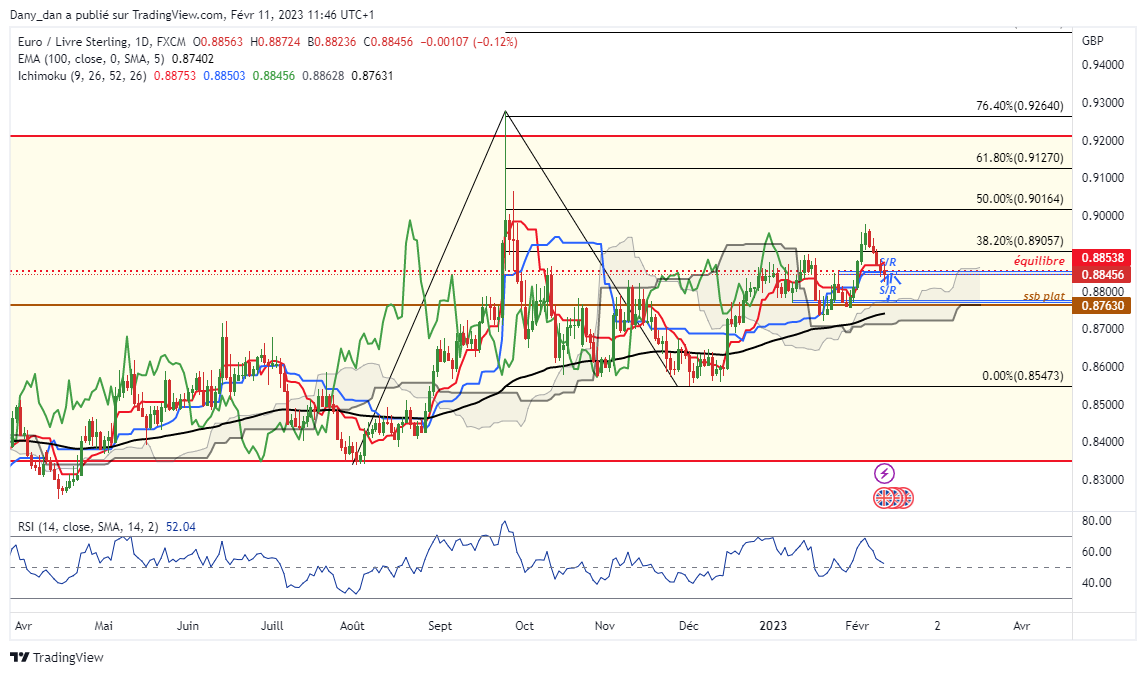Click the 38.20%(0.89057) Fibonacci label
The height and width of the screenshot is (675, 1146).
click(x=1020, y=240)
